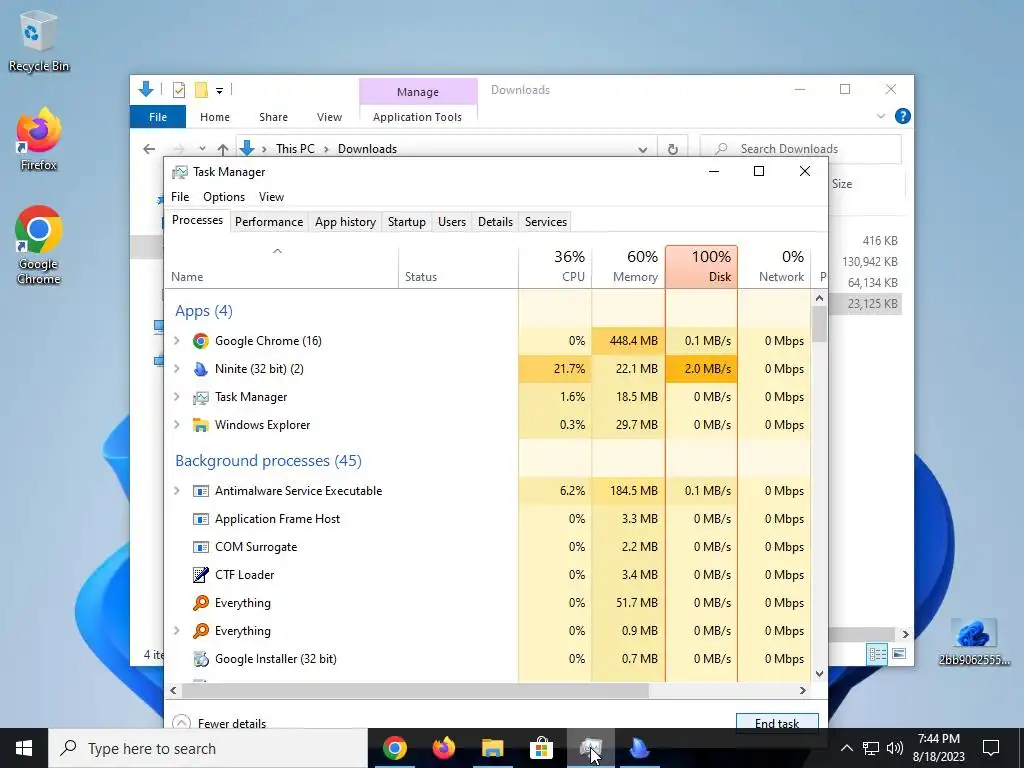Click the taskbar search box
Image resolution: width=1024 pixels, height=768 pixels.
coord(208,748)
